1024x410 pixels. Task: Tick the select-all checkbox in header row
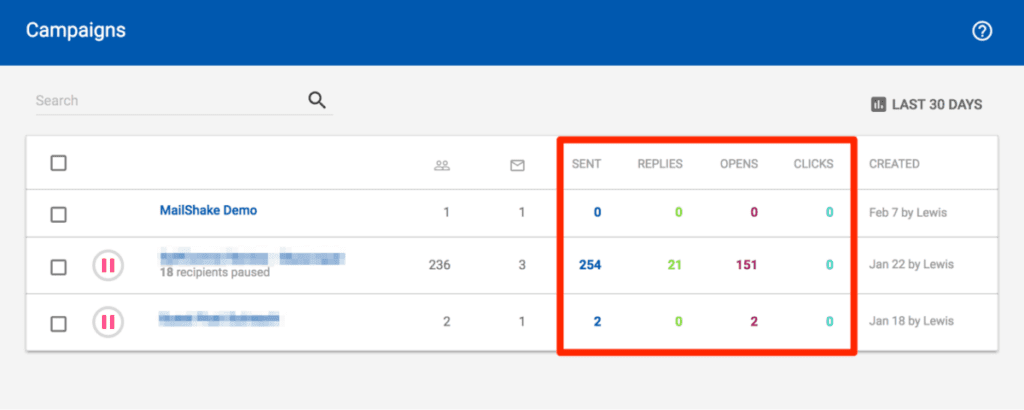[x=59, y=163]
